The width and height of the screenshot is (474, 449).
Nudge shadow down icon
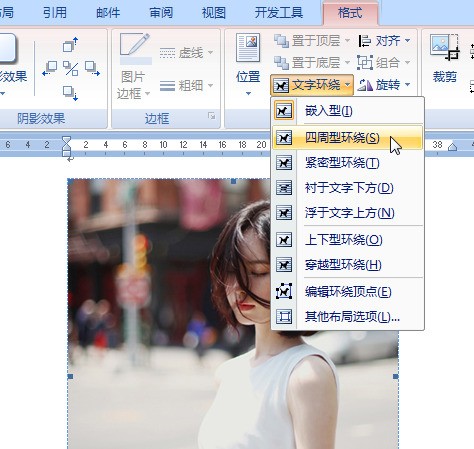click(x=70, y=93)
